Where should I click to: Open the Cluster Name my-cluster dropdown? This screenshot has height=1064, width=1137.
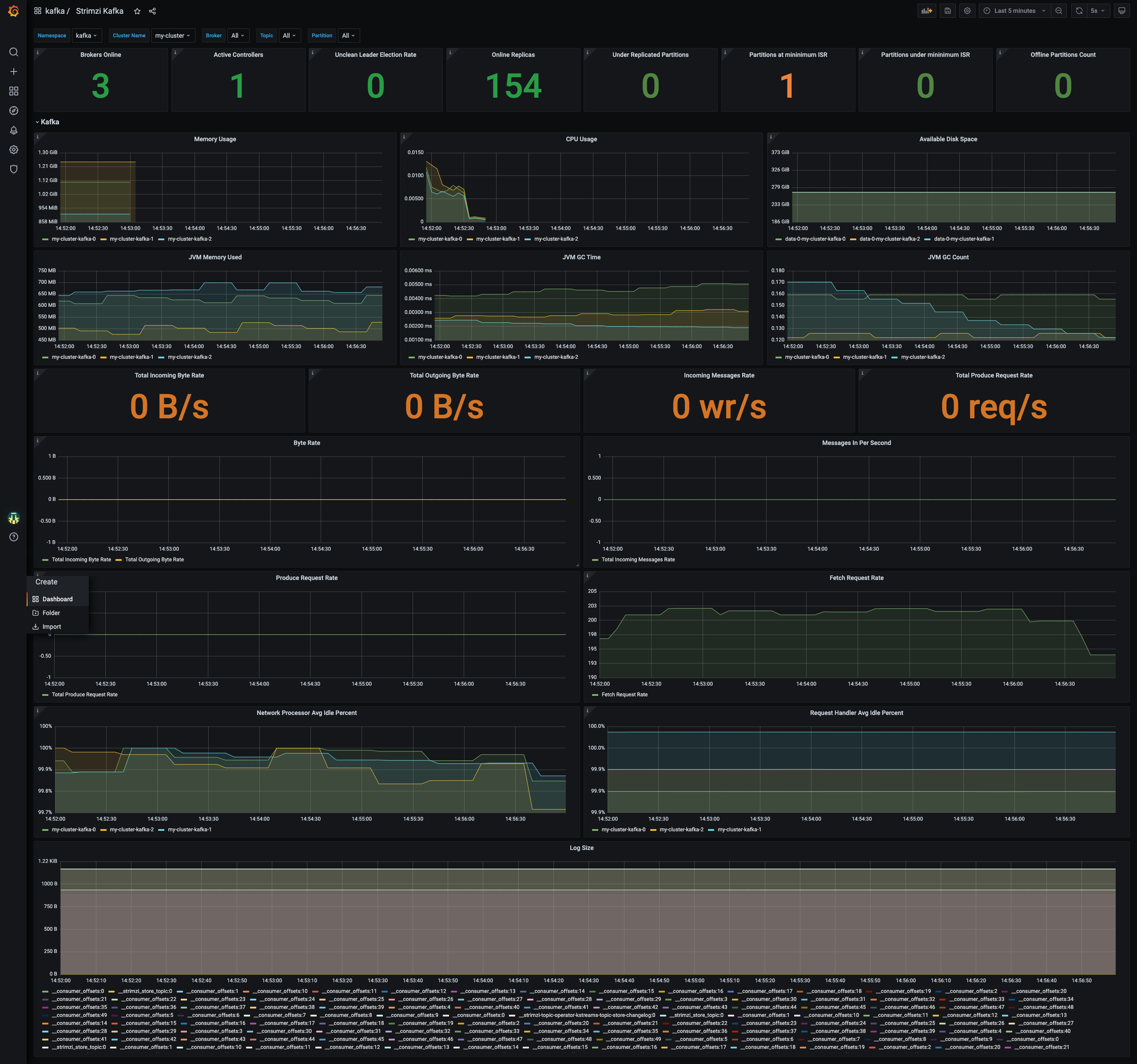(173, 36)
